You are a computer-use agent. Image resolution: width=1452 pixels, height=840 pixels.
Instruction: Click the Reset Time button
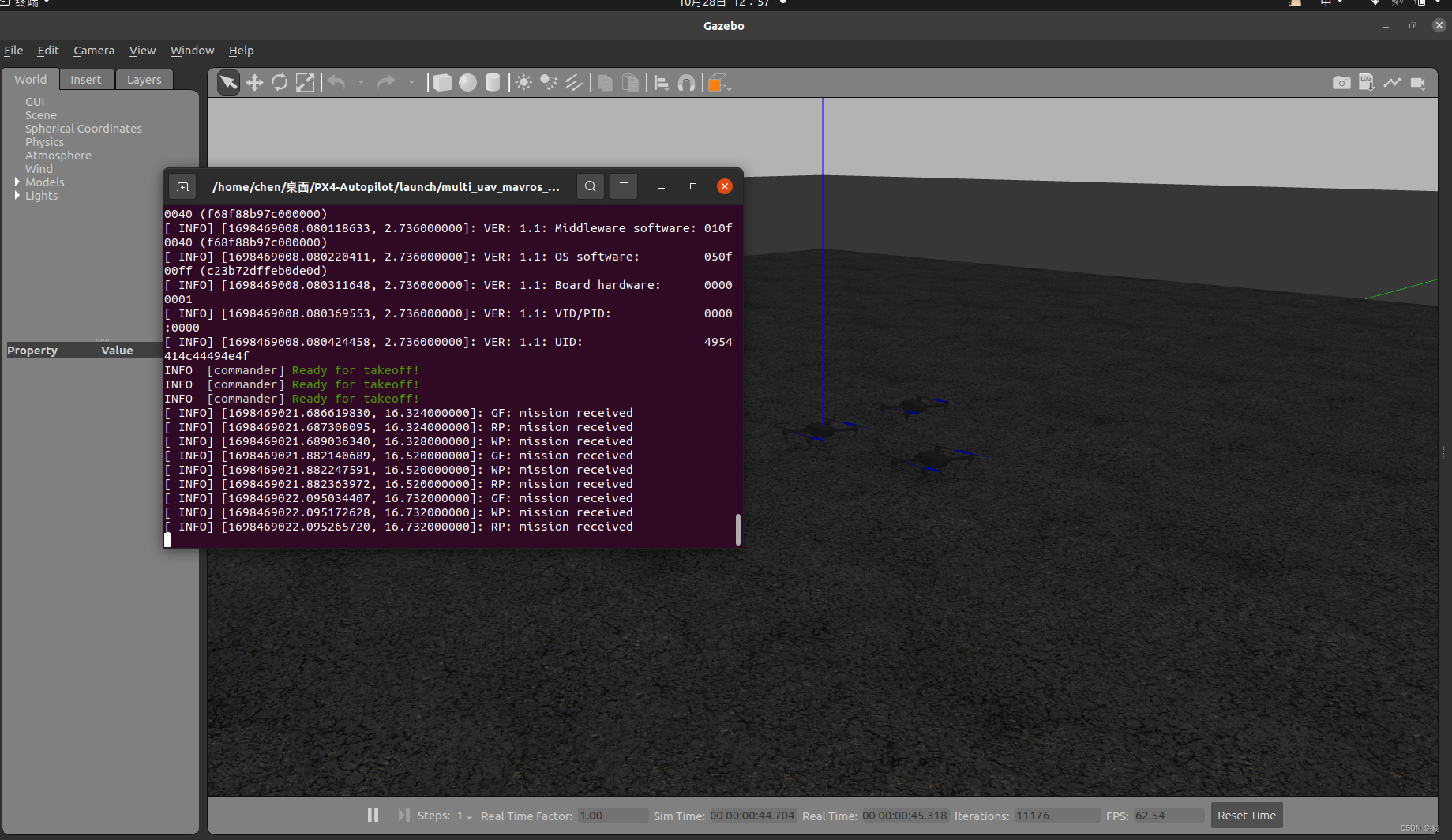tap(1246, 815)
